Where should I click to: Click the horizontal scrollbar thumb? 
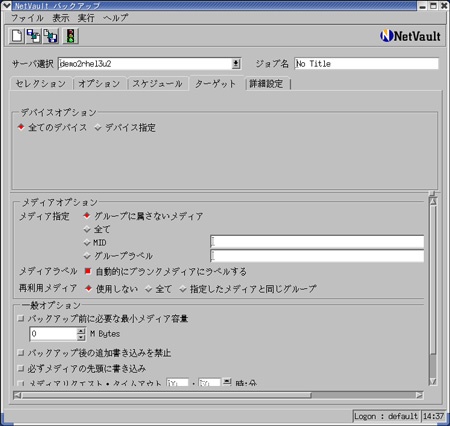coord(167,395)
